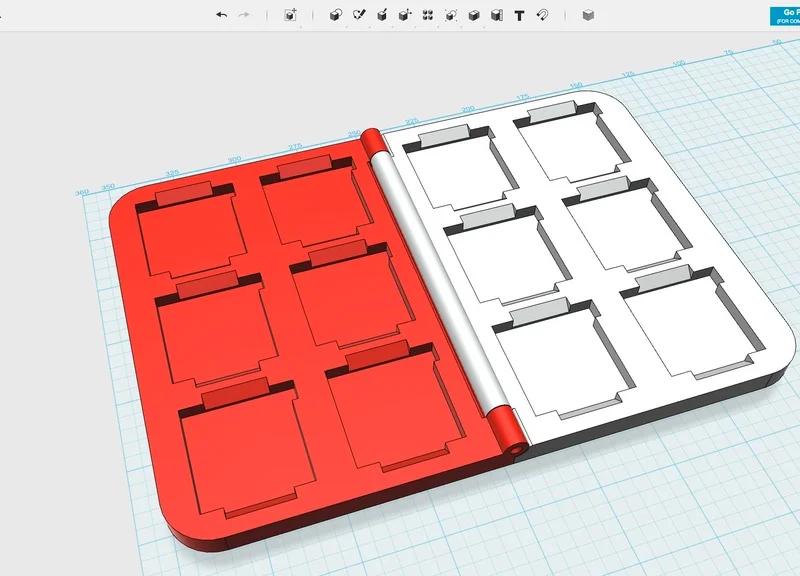This screenshot has width=800, height=576.
Task: Open the Combine tool menu
Action: 474,15
